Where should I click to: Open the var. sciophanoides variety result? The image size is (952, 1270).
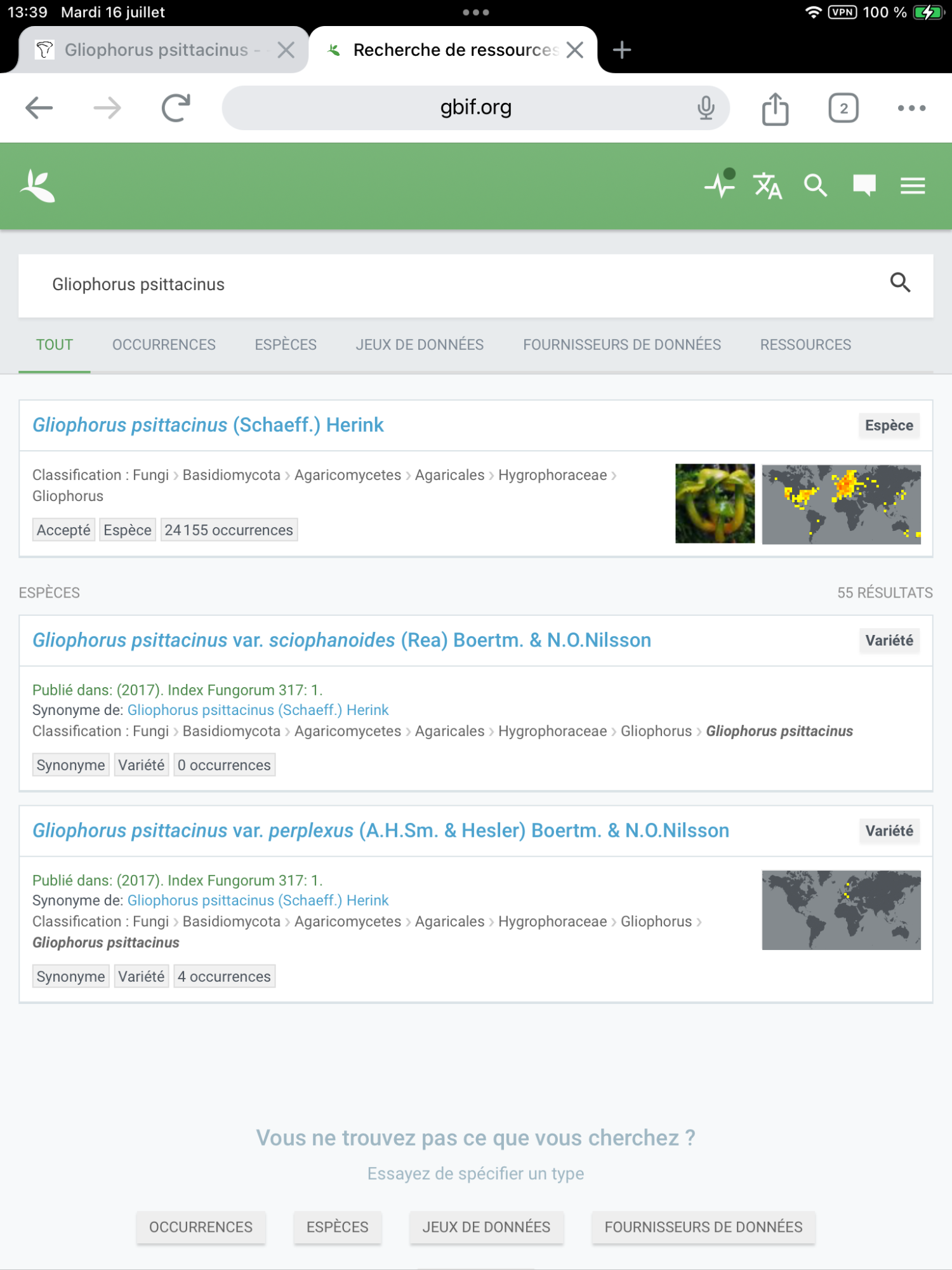tap(341, 640)
